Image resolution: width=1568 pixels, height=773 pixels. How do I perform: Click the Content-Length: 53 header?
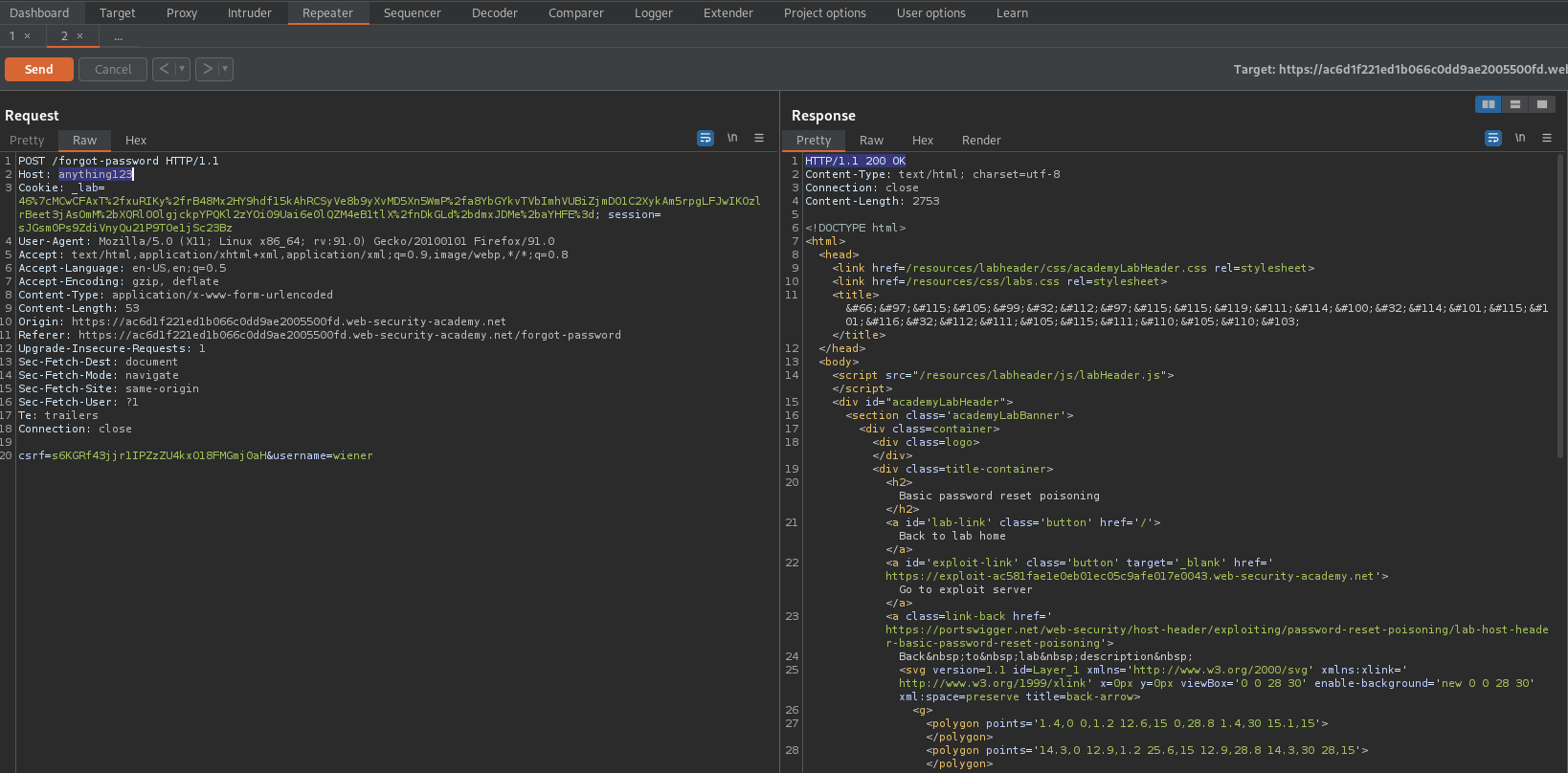coord(78,308)
